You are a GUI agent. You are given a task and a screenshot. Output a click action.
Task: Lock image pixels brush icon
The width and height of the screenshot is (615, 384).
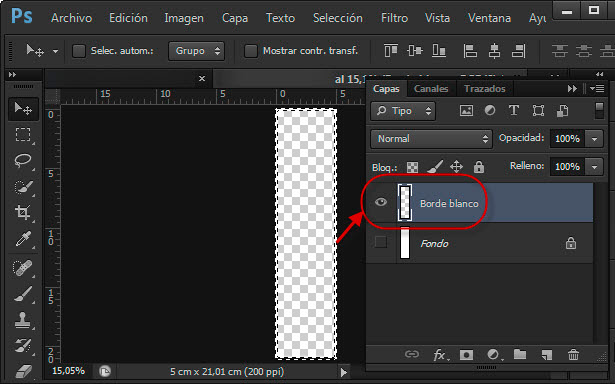(435, 167)
